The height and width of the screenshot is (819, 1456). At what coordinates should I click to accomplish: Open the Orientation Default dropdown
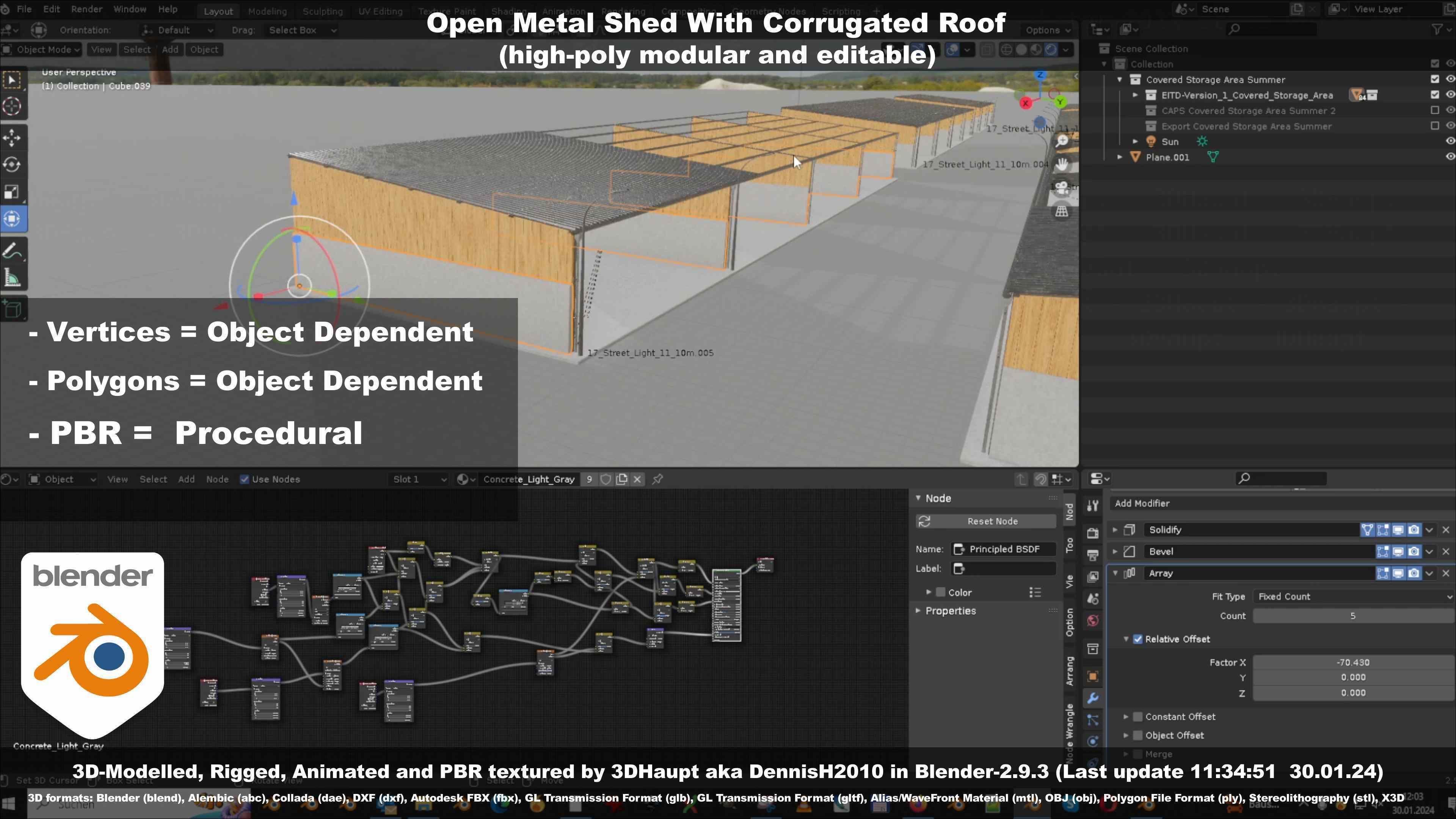[177, 30]
